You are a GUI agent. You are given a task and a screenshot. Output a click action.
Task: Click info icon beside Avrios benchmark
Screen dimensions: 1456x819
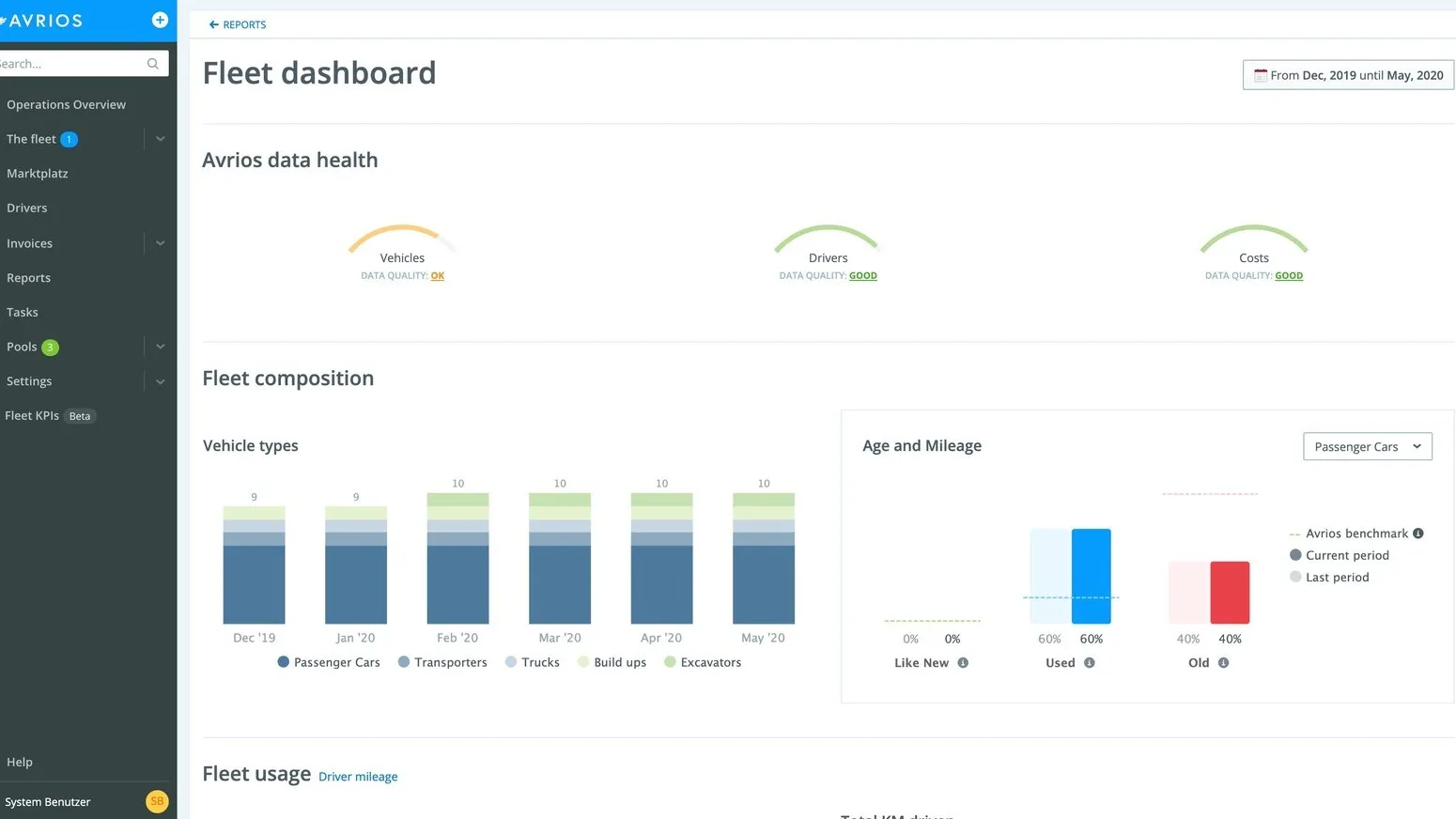click(x=1418, y=533)
